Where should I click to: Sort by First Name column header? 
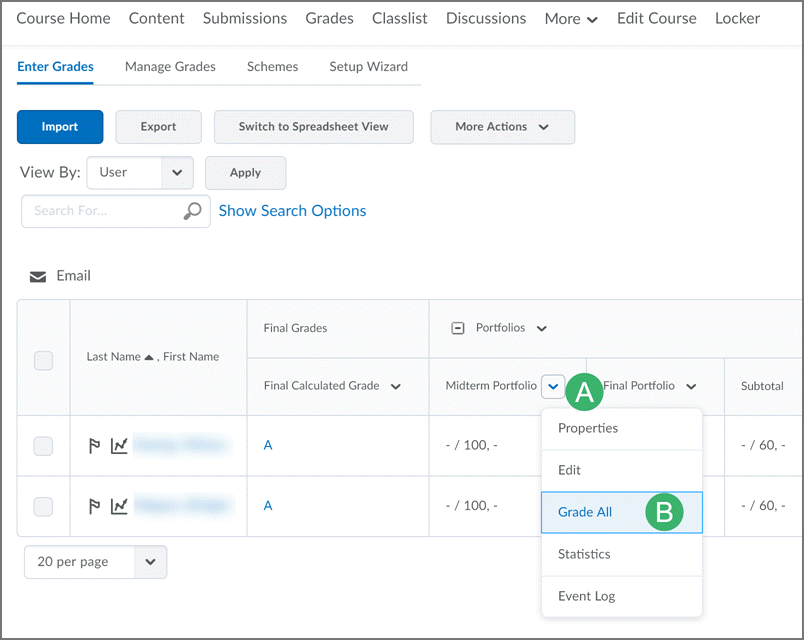tap(191, 357)
